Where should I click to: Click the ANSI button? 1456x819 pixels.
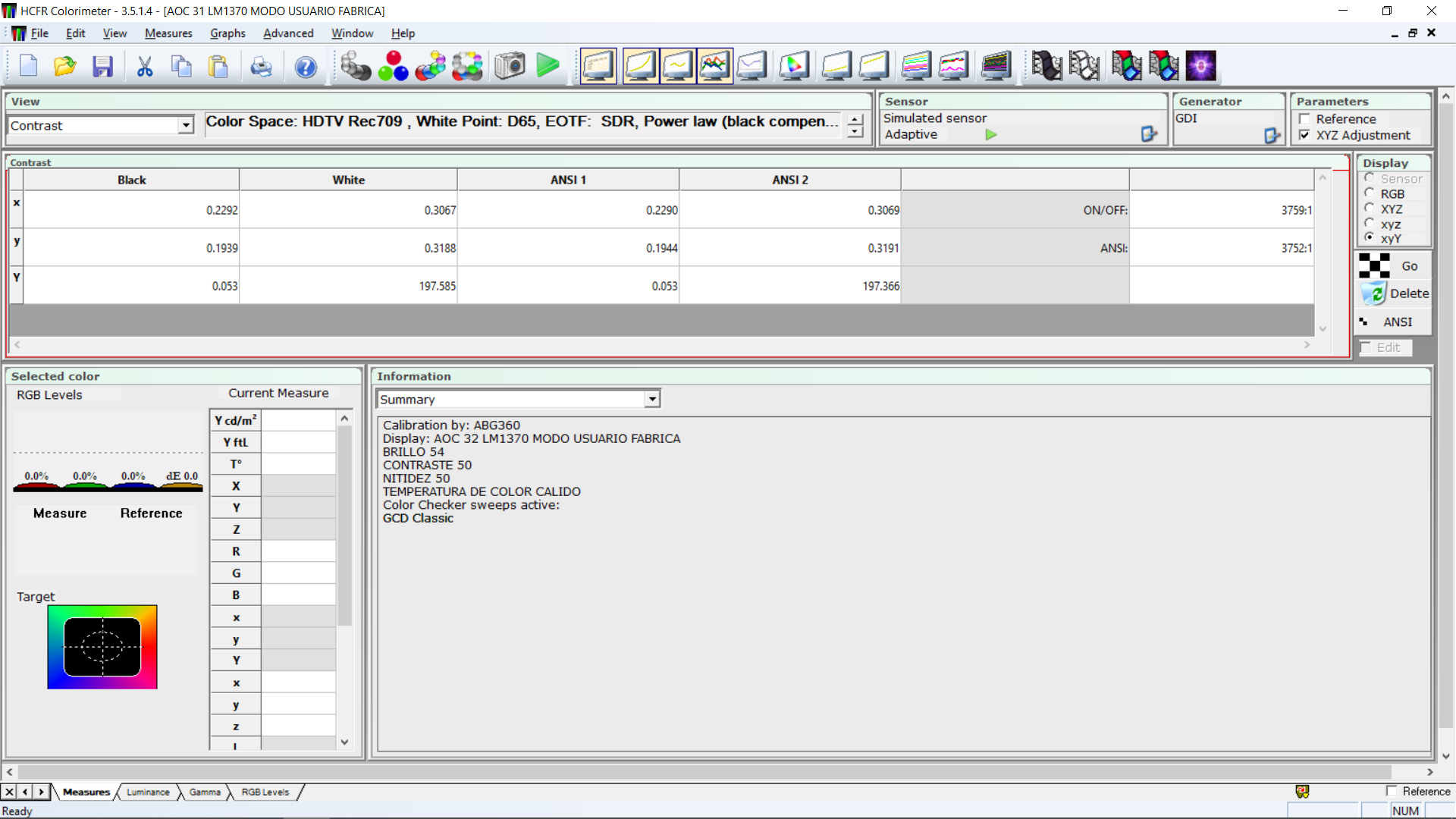click(1394, 322)
